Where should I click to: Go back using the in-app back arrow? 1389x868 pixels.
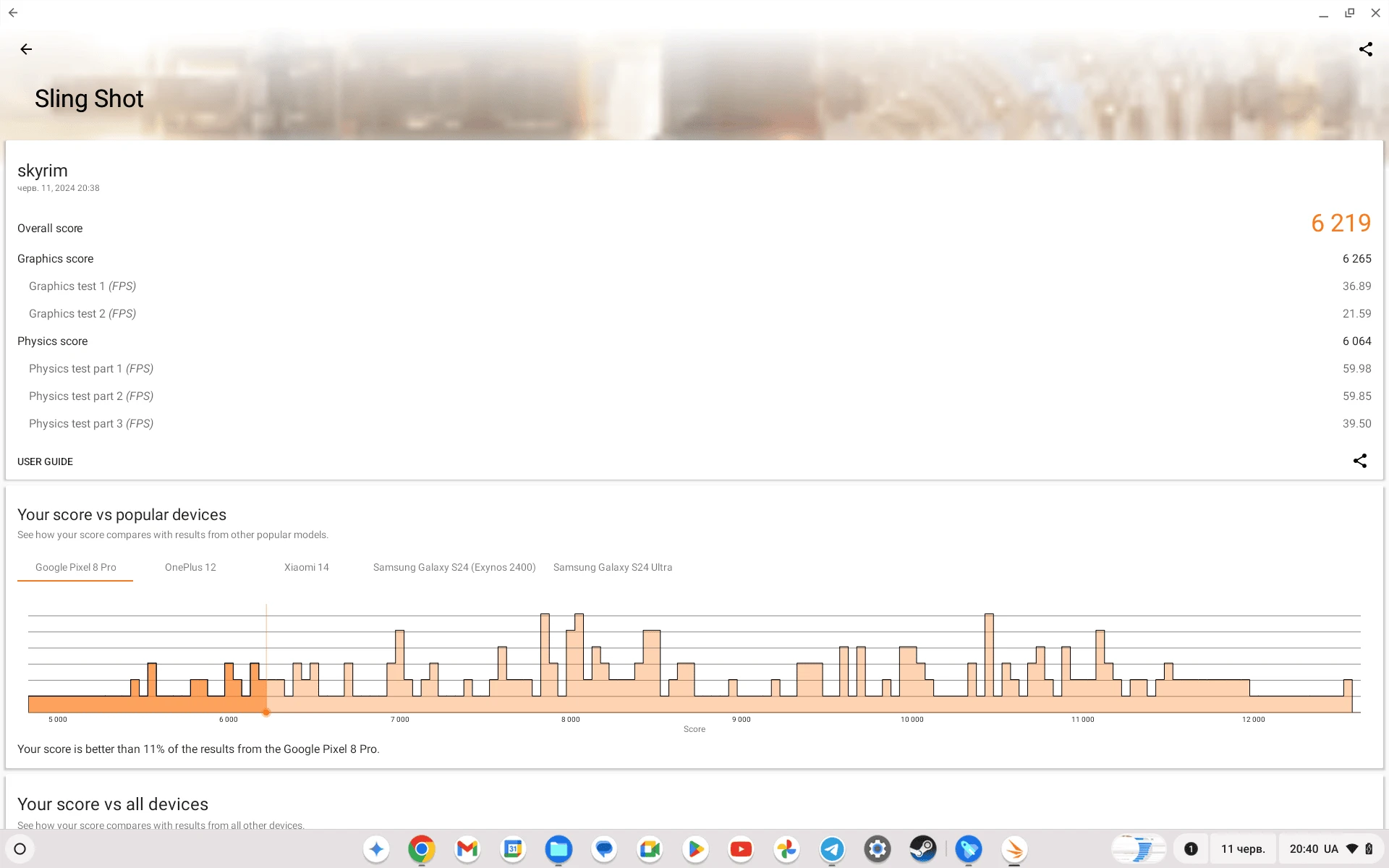click(x=27, y=49)
